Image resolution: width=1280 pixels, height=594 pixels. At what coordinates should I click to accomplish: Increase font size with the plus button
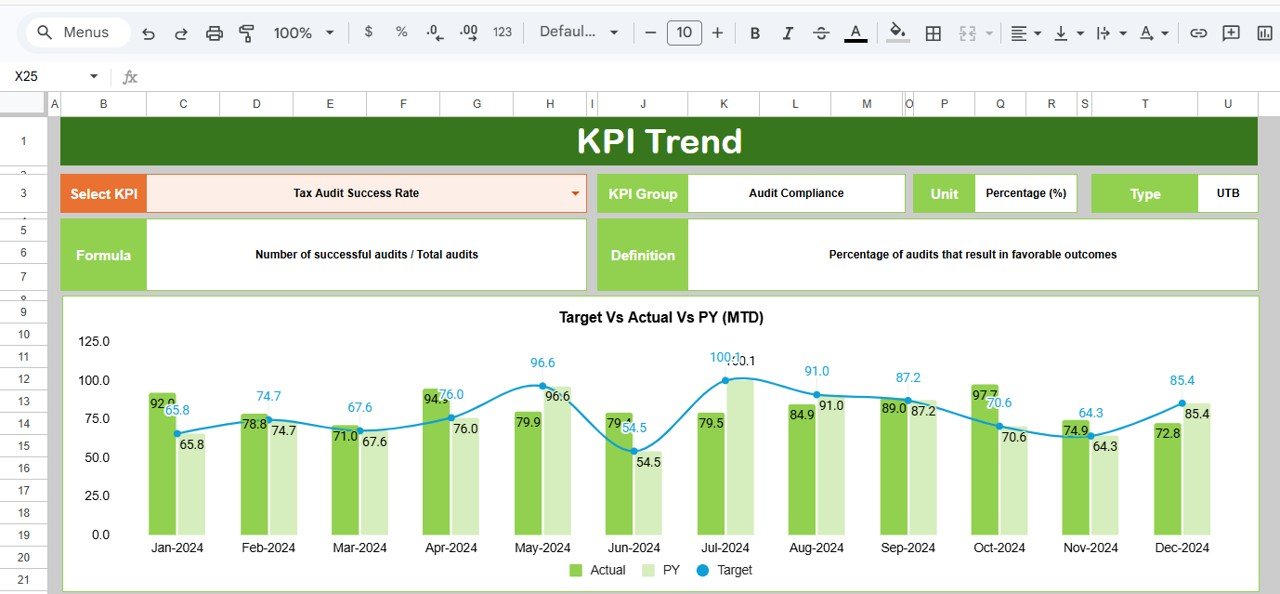(717, 32)
